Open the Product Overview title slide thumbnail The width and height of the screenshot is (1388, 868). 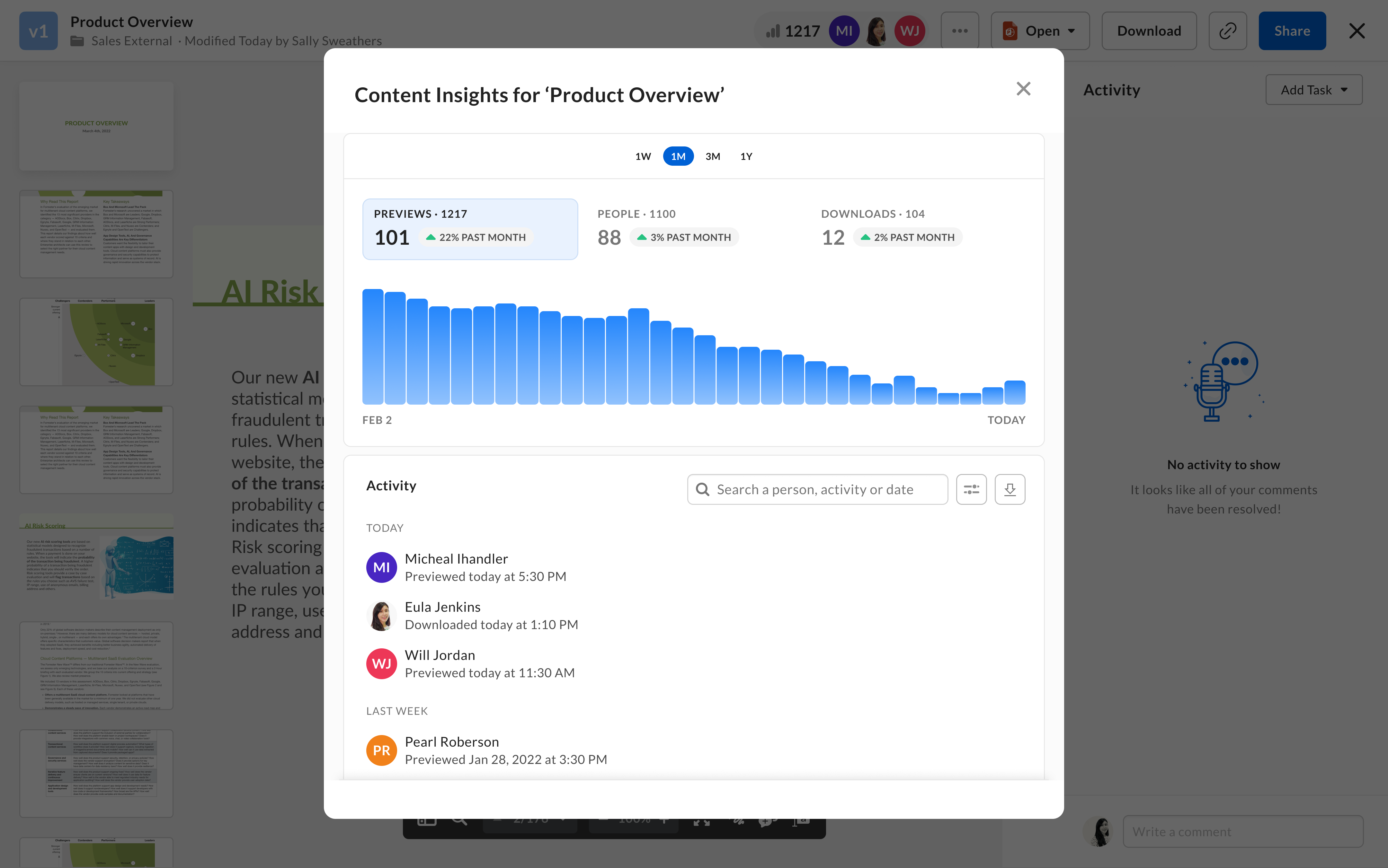(96, 126)
